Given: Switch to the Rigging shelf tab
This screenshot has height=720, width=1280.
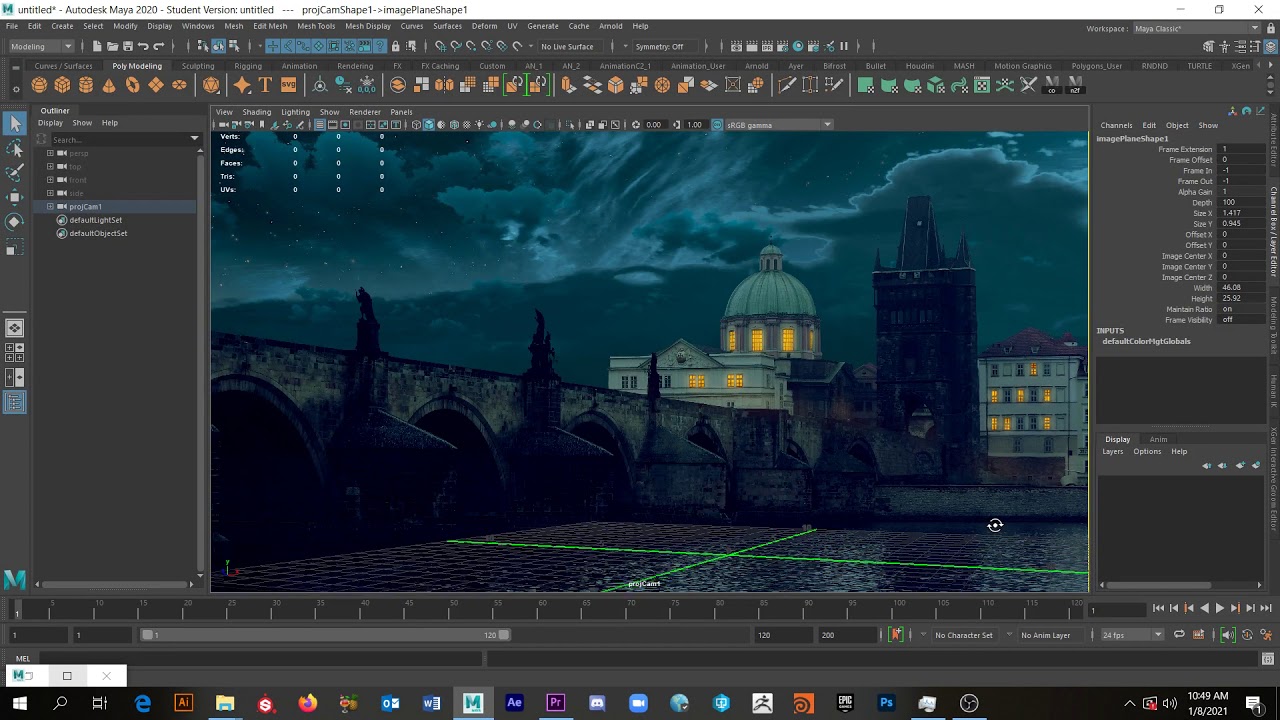Looking at the screenshot, I should pos(248,66).
